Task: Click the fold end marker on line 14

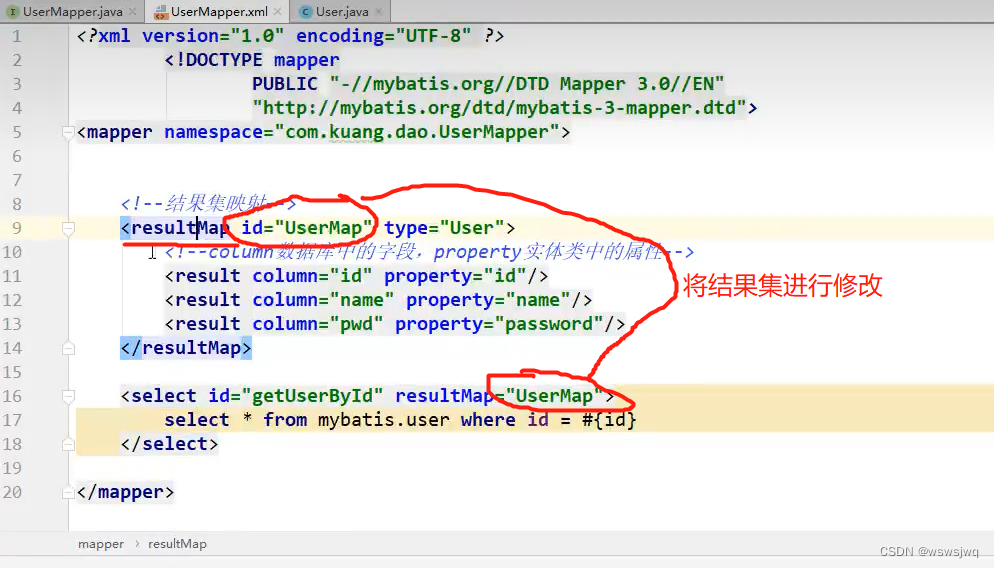Action: [x=68, y=348]
